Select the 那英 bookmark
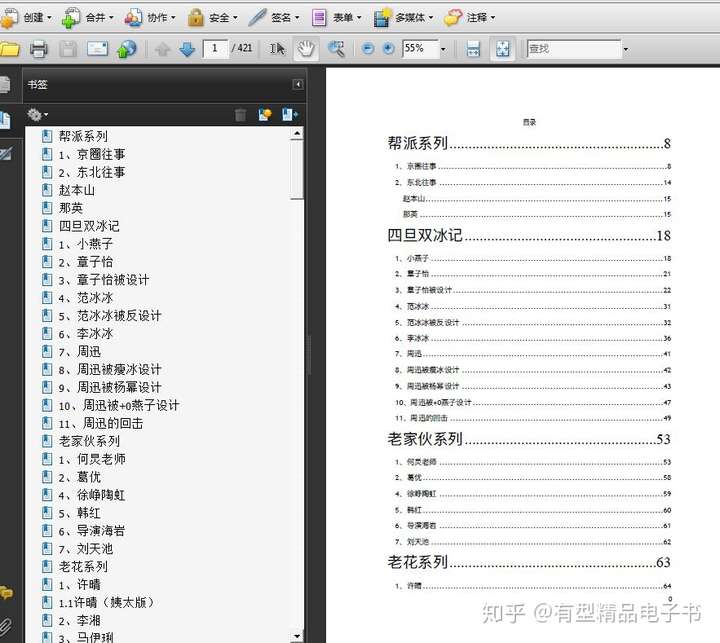The width and height of the screenshot is (720, 643). 71,208
